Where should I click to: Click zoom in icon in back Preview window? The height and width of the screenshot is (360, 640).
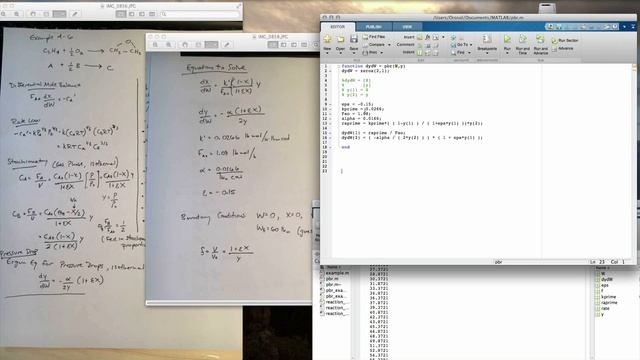point(17,14)
